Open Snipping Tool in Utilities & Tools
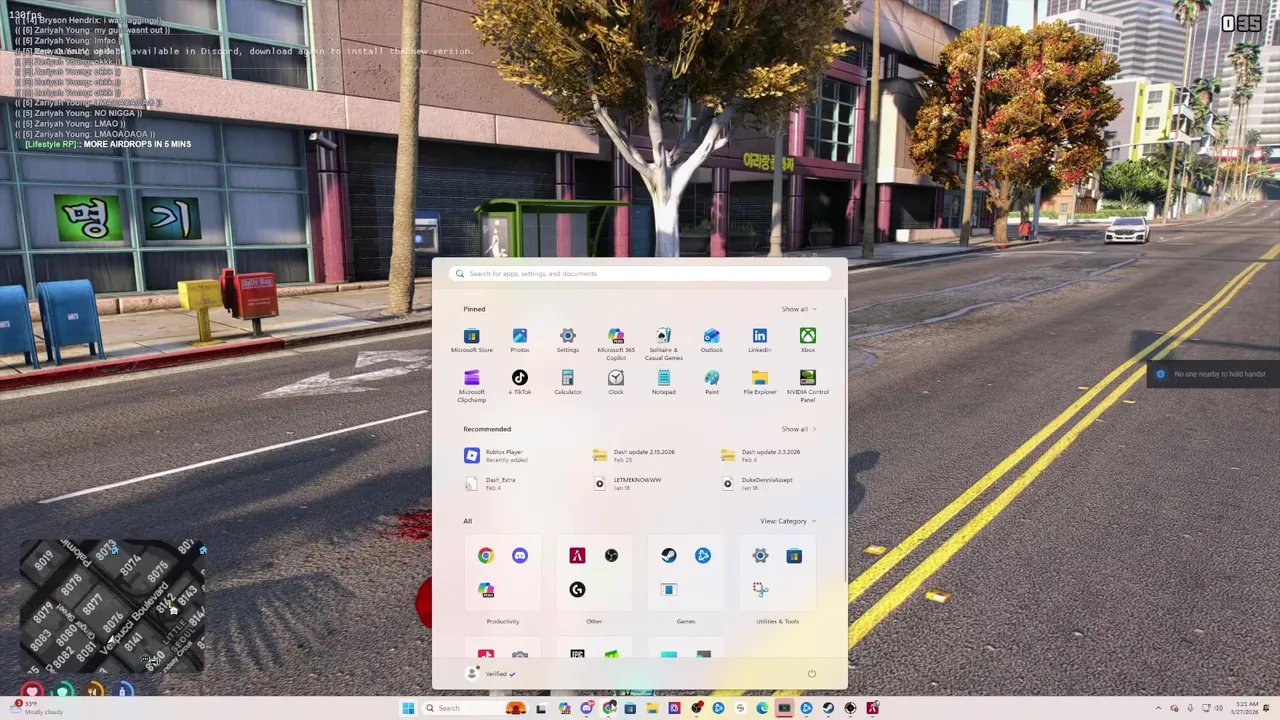This screenshot has width=1280, height=720. (x=760, y=590)
